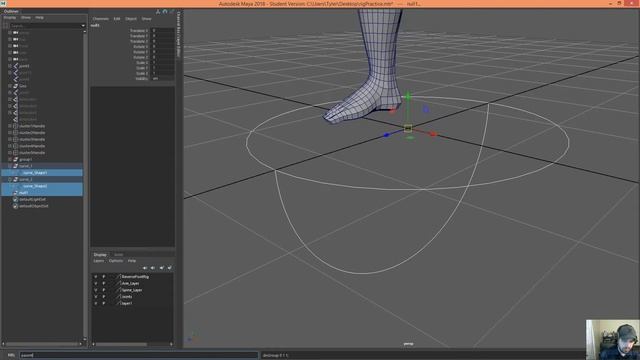Screen dimensions: 640x360
Task: Click the color swatch of Spine_Layer
Action: point(118,290)
